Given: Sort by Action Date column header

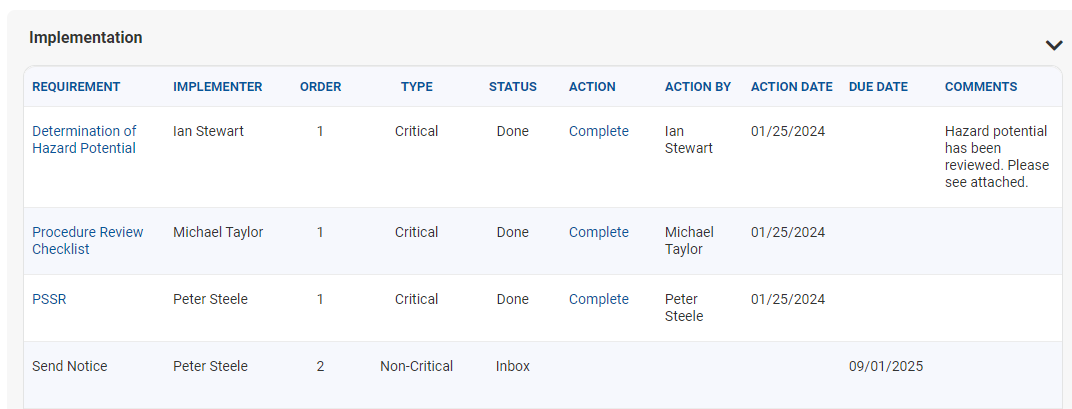Looking at the screenshot, I should (x=791, y=87).
